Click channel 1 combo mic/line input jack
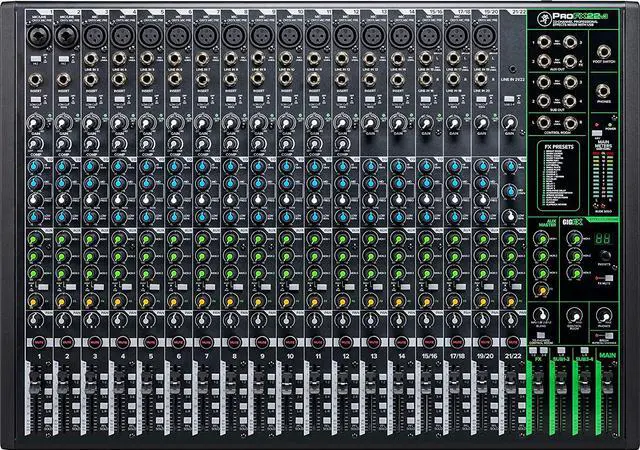This screenshot has width=640, height=450. 38,36
